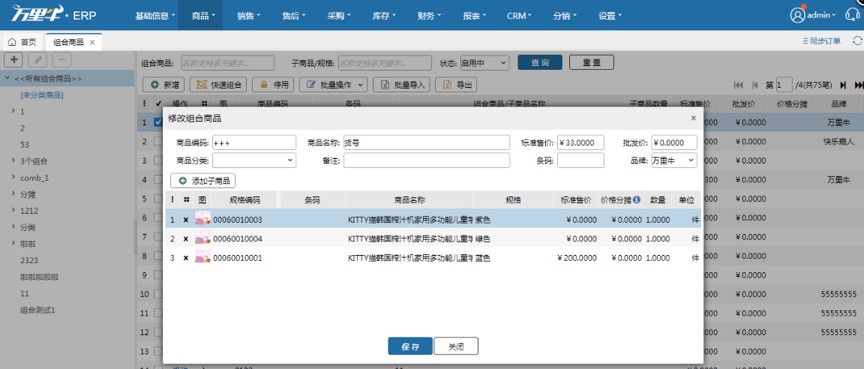864x369 pixels.
Task: Select tree item 组合测试1
Action: pos(37,310)
